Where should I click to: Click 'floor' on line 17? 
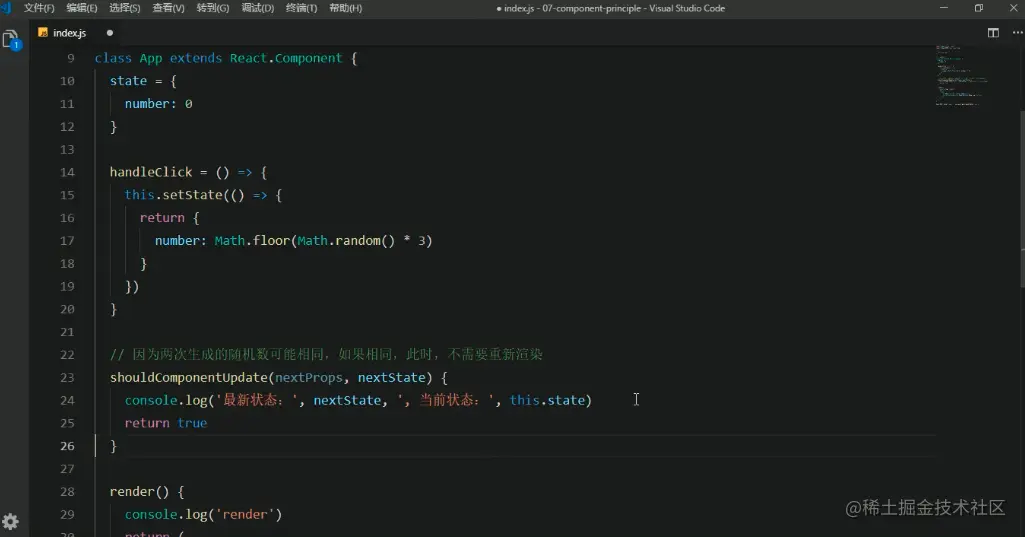click(271, 241)
